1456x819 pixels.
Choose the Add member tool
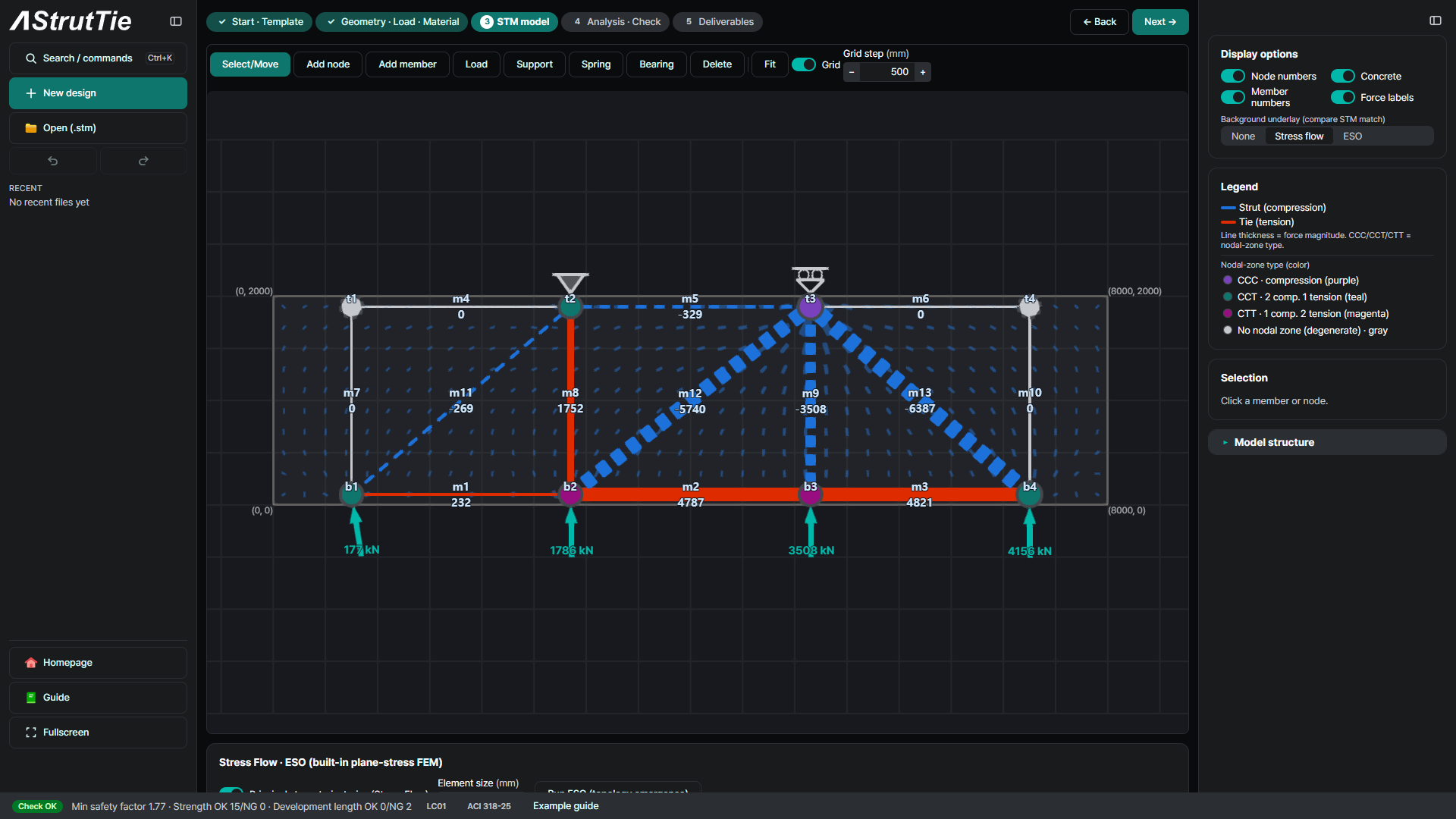click(407, 64)
